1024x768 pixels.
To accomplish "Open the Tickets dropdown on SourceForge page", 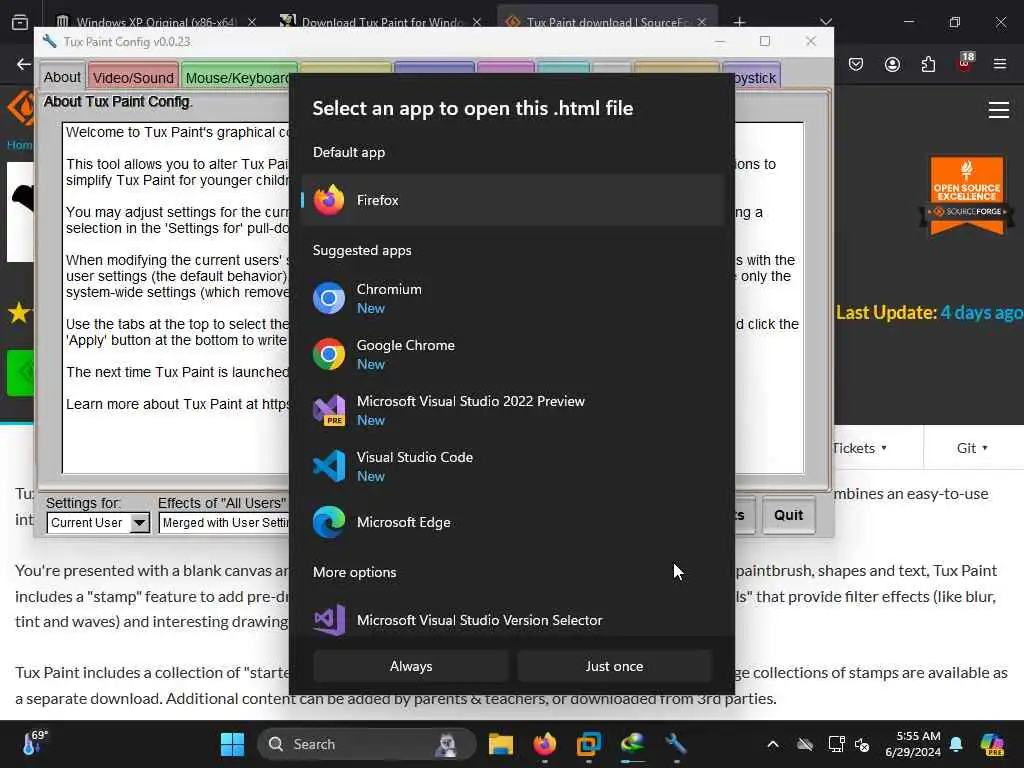I will click(859, 448).
